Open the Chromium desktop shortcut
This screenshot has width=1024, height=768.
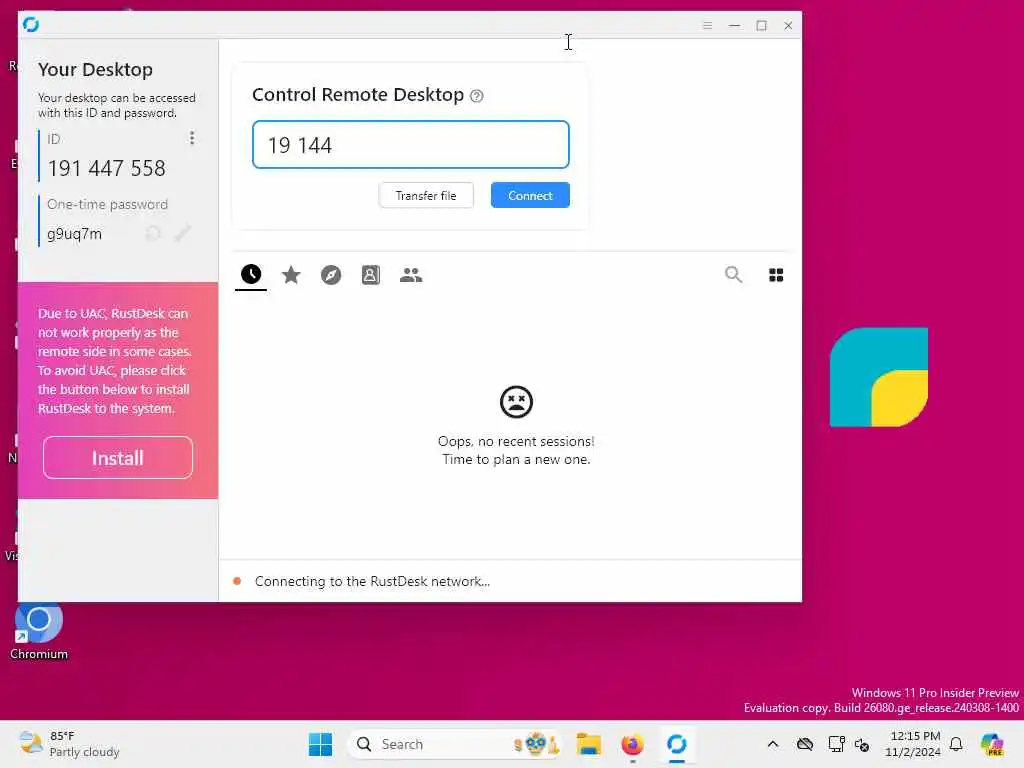39,630
